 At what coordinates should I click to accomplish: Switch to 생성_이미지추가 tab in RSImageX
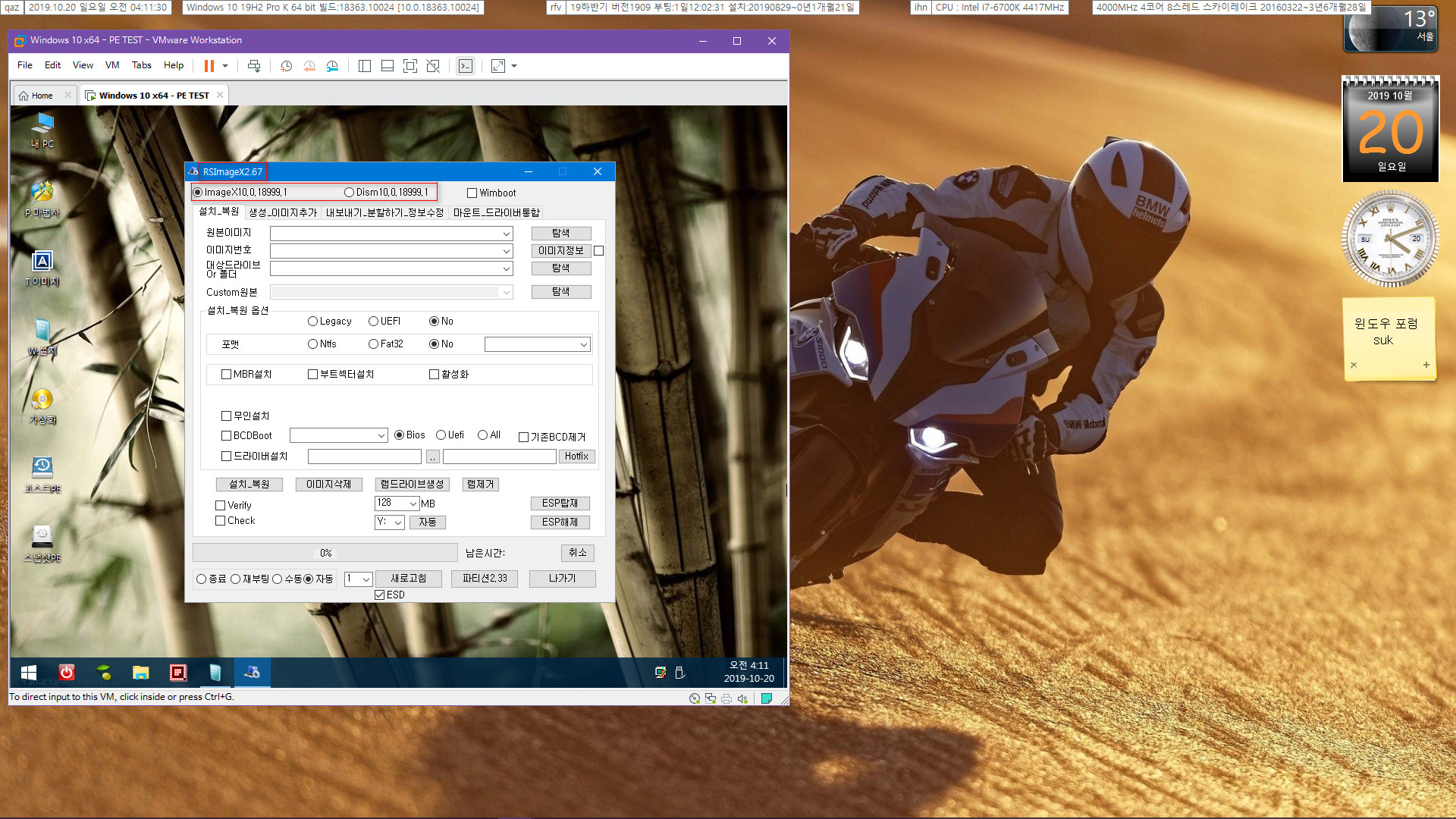[283, 212]
